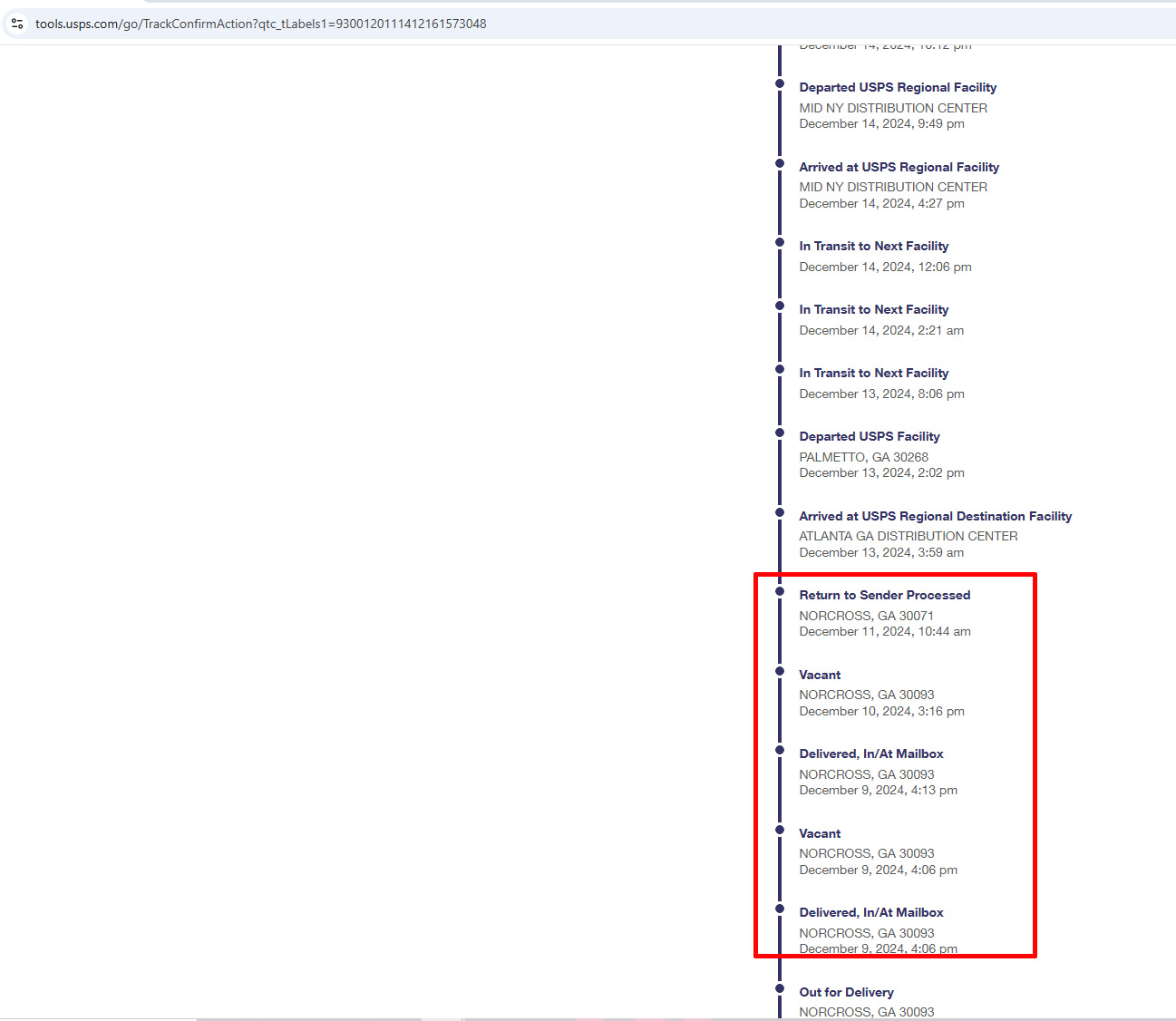Viewport: 1176px width, 1021px height.
Task: Click the date 'December 10, 2024, 3:16 pm'
Action: click(x=881, y=711)
